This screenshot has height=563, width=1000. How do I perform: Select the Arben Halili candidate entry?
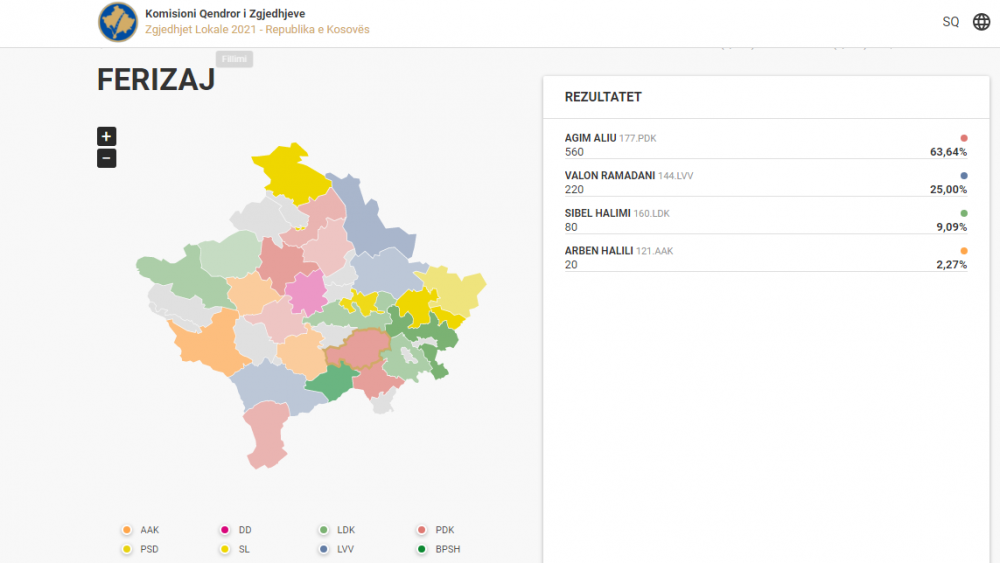(x=765, y=257)
